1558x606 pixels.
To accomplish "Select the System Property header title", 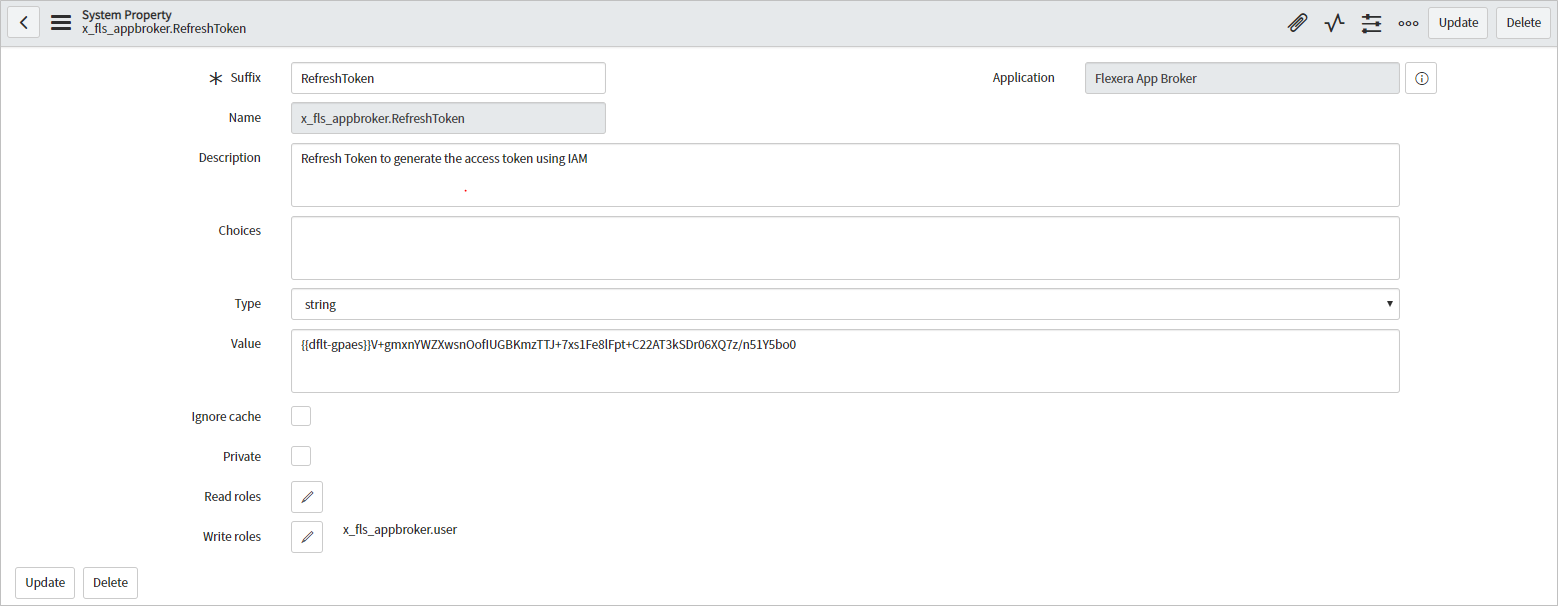I will pos(127,14).
